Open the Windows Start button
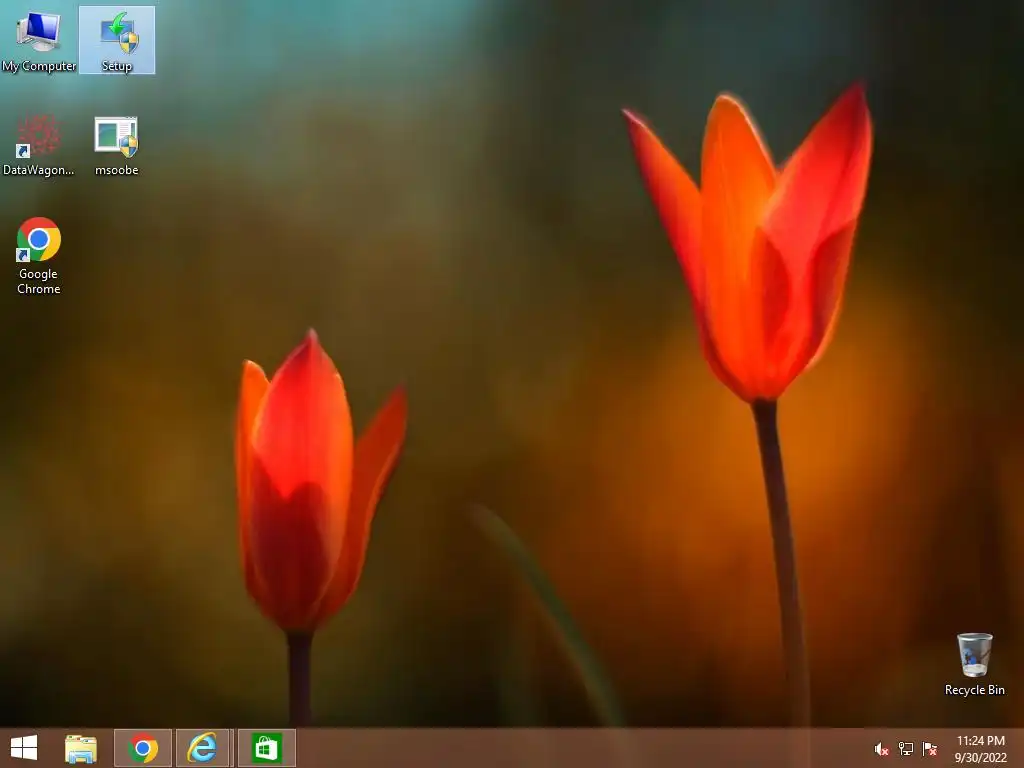Viewport: 1024px width, 768px height. click(24, 748)
